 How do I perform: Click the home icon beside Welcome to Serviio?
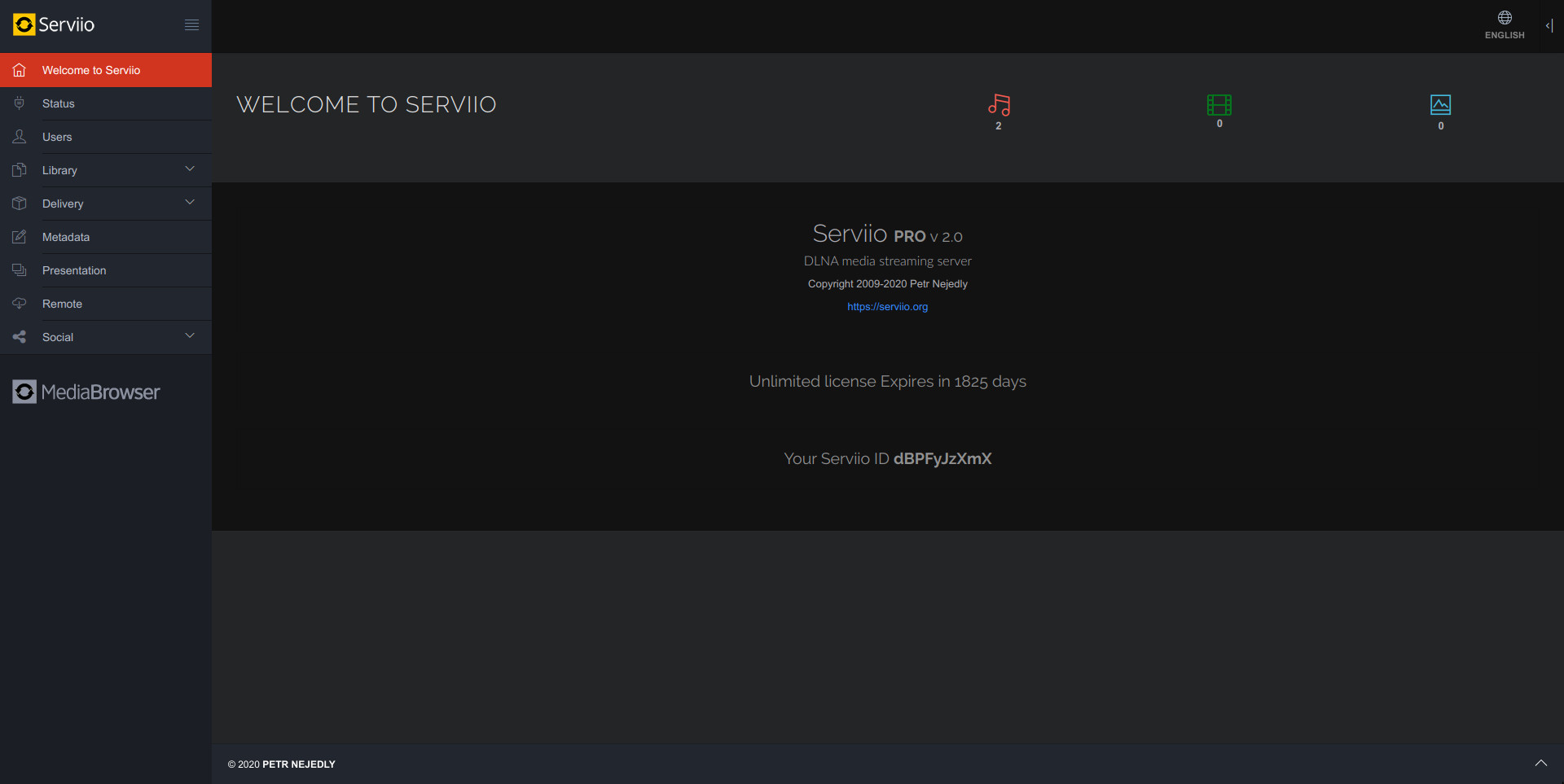[20, 70]
